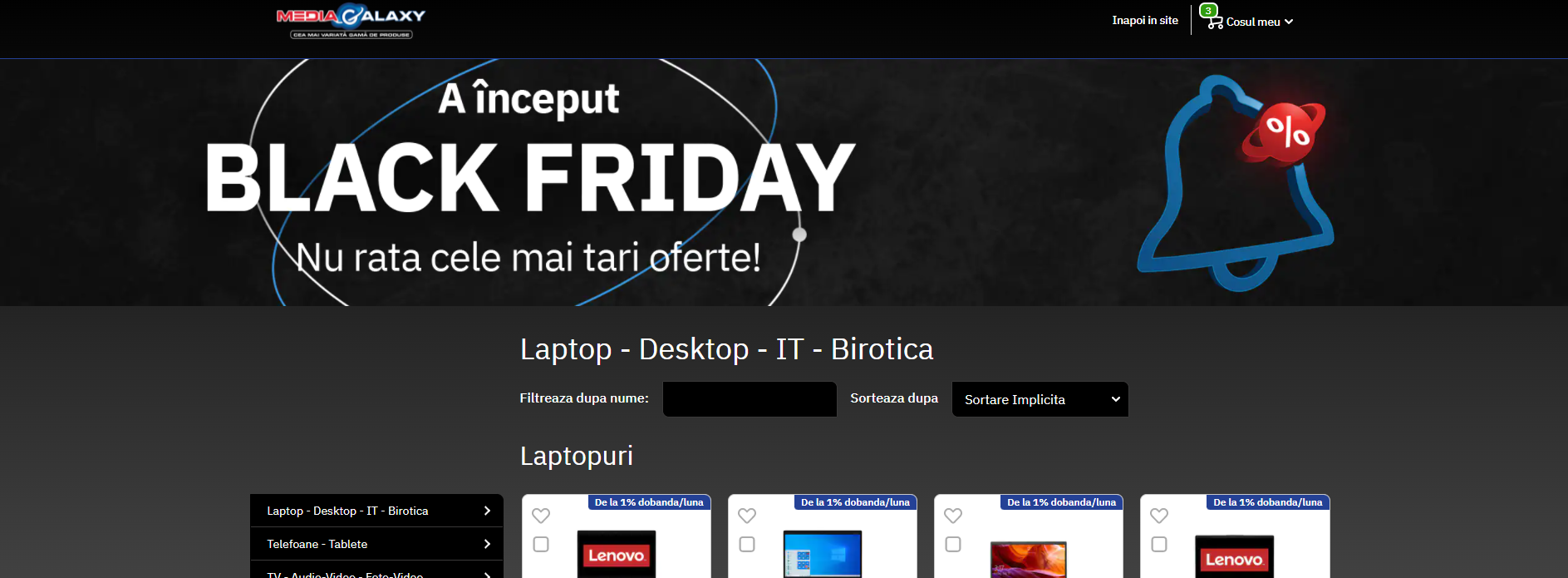1568x578 pixels.
Task: Click the red percent discount badge
Action: point(1285,131)
